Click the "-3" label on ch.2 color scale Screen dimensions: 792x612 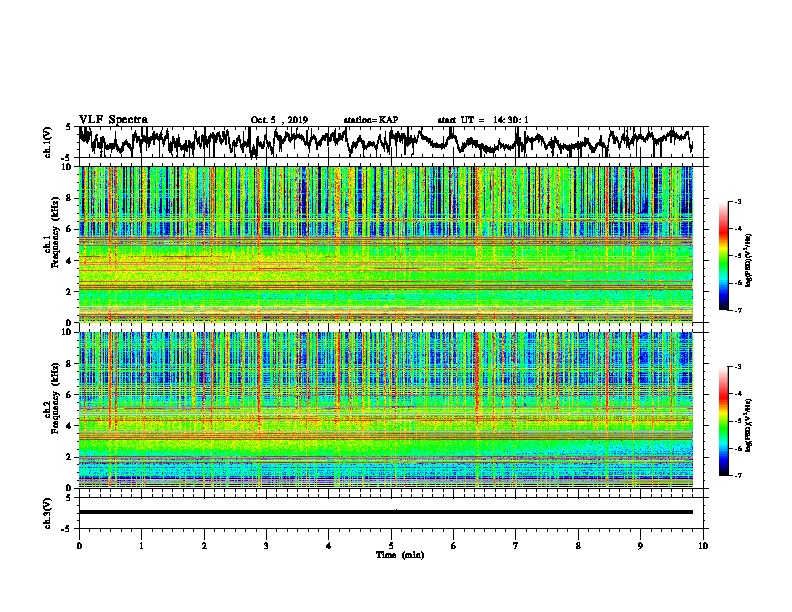pos(737,367)
